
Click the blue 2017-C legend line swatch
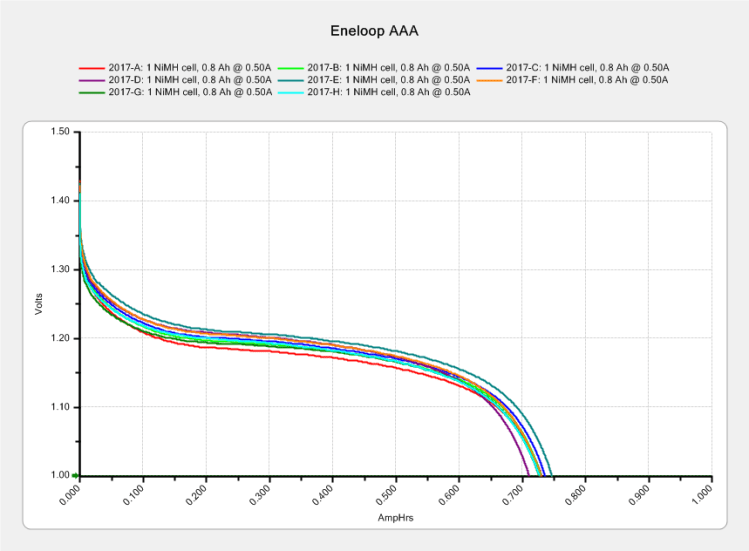488,67
